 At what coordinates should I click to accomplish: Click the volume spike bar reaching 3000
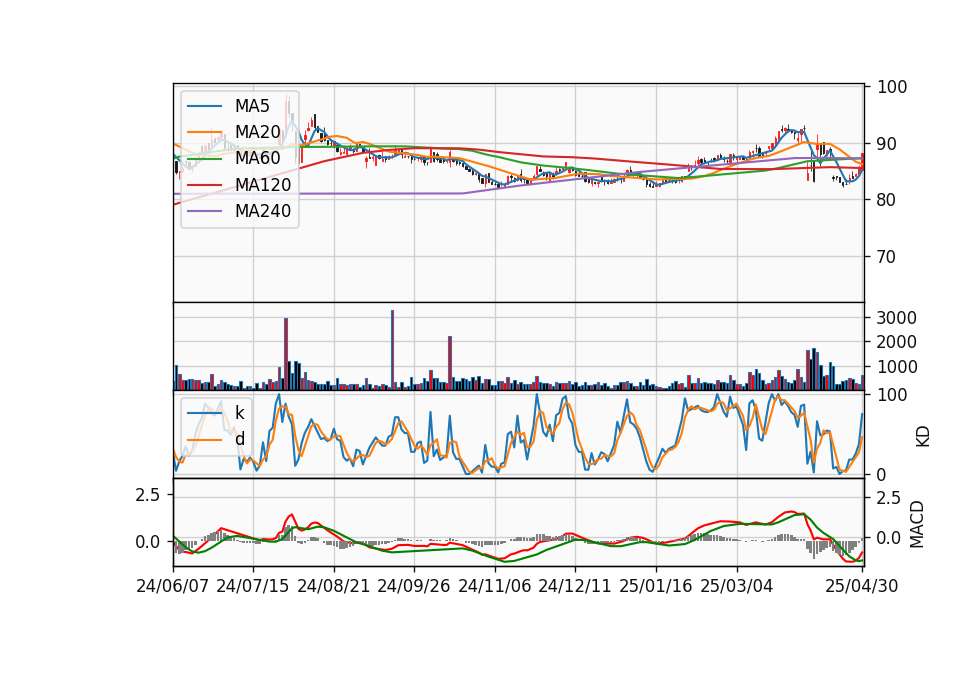[x=286, y=354]
